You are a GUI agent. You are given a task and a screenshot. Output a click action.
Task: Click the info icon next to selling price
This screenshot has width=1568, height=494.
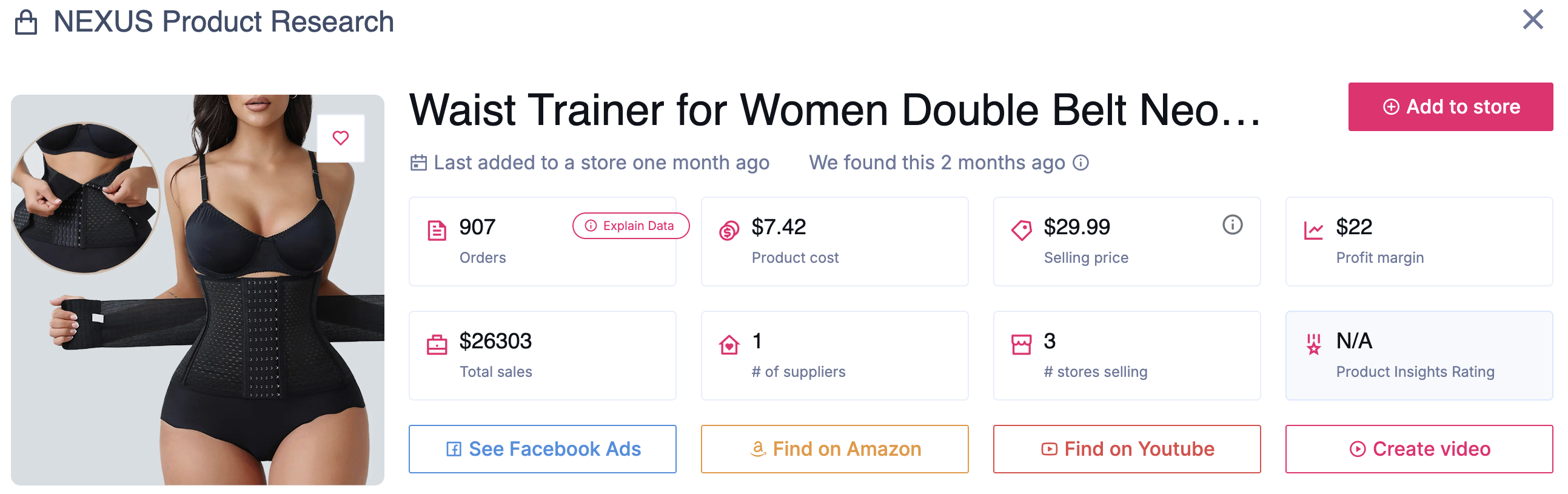click(1231, 225)
